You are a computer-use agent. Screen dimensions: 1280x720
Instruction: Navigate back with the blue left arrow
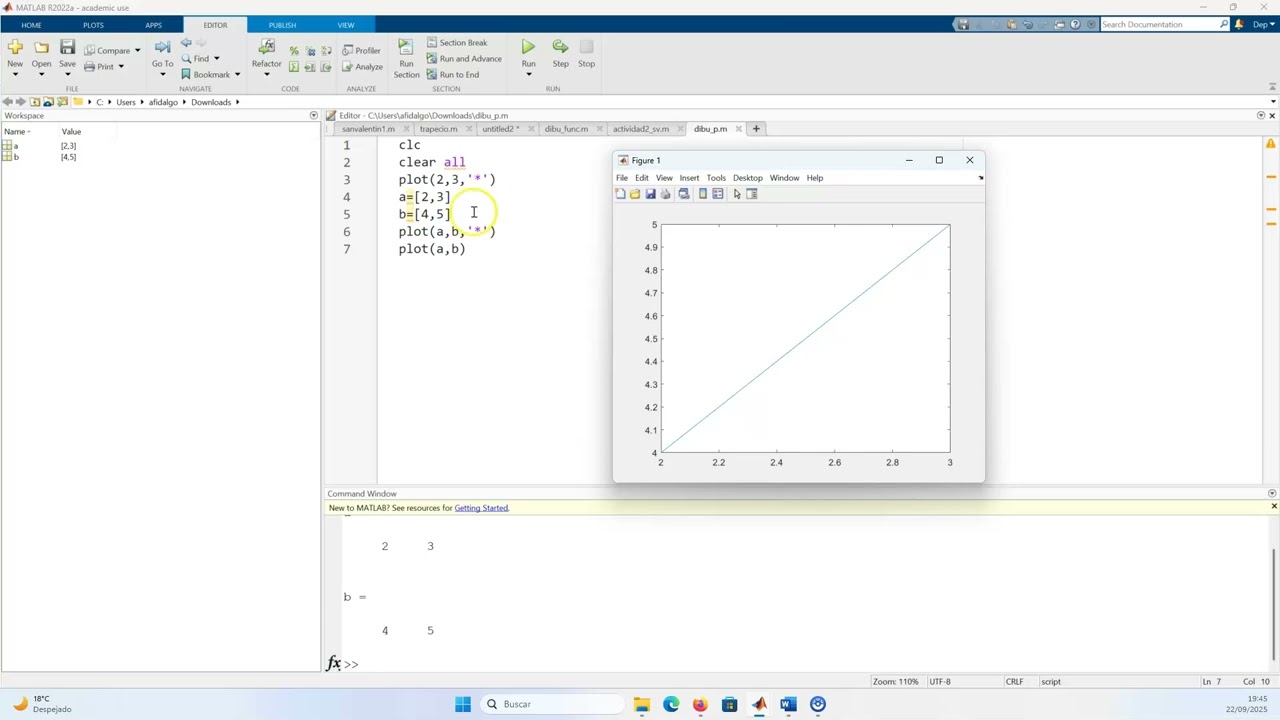click(186, 43)
